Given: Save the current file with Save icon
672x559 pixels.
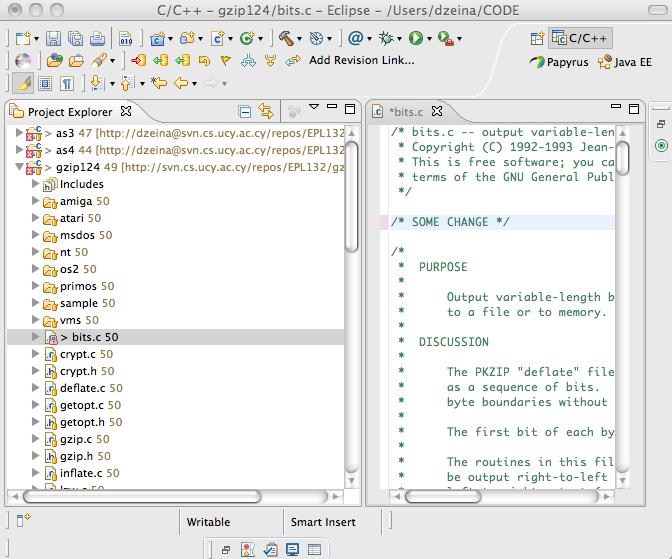Looking at the screenshot, I should point(53,39).
